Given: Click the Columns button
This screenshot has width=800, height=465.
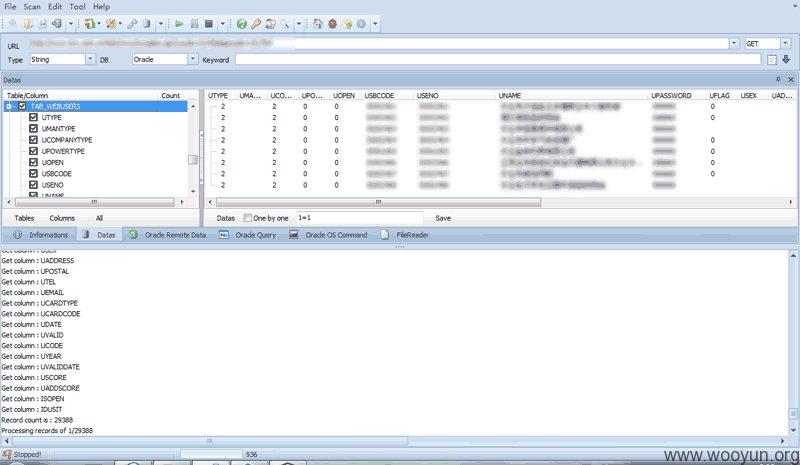Looking at the screenshot, I should [x=62, y=218].
